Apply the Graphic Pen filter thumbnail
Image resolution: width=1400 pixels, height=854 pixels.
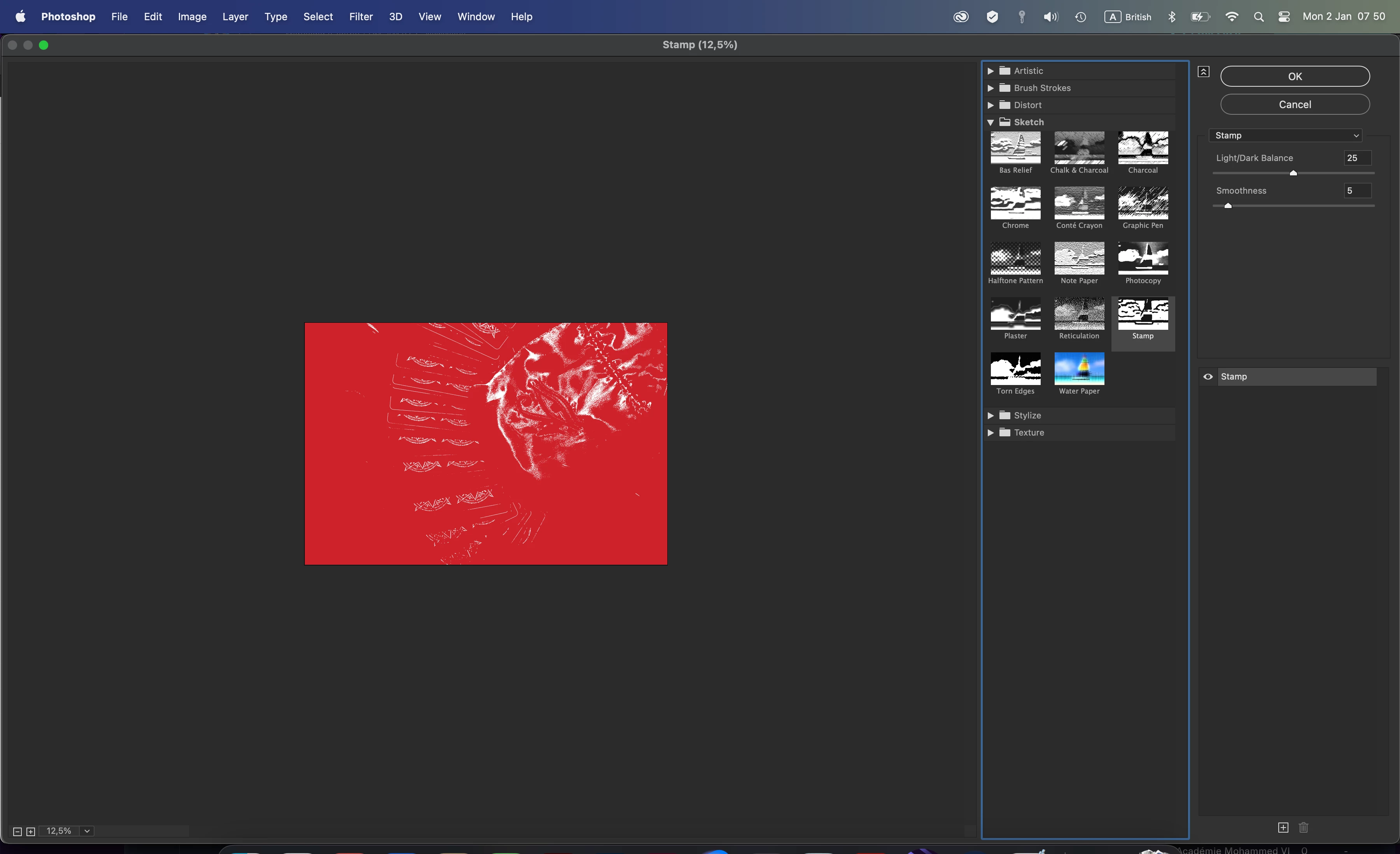[1143, 203]
